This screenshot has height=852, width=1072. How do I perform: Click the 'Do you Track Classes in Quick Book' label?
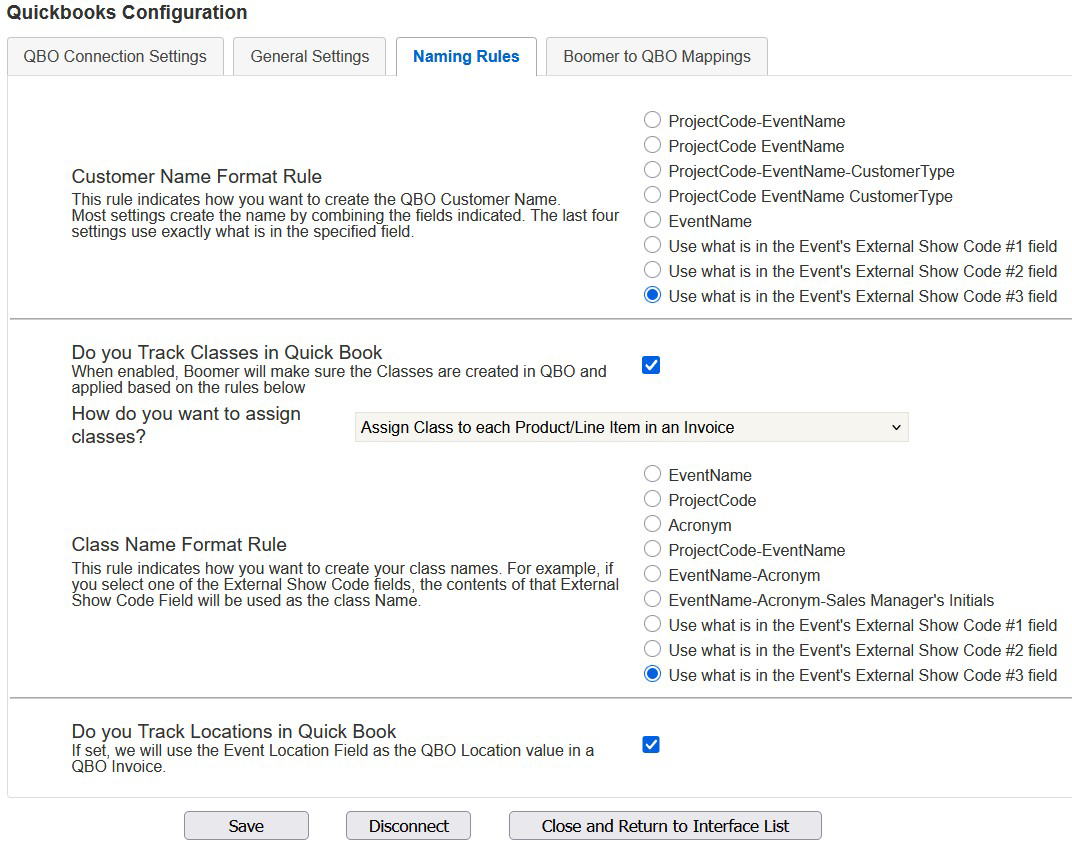pyautogui.click(x=227, y=352)
